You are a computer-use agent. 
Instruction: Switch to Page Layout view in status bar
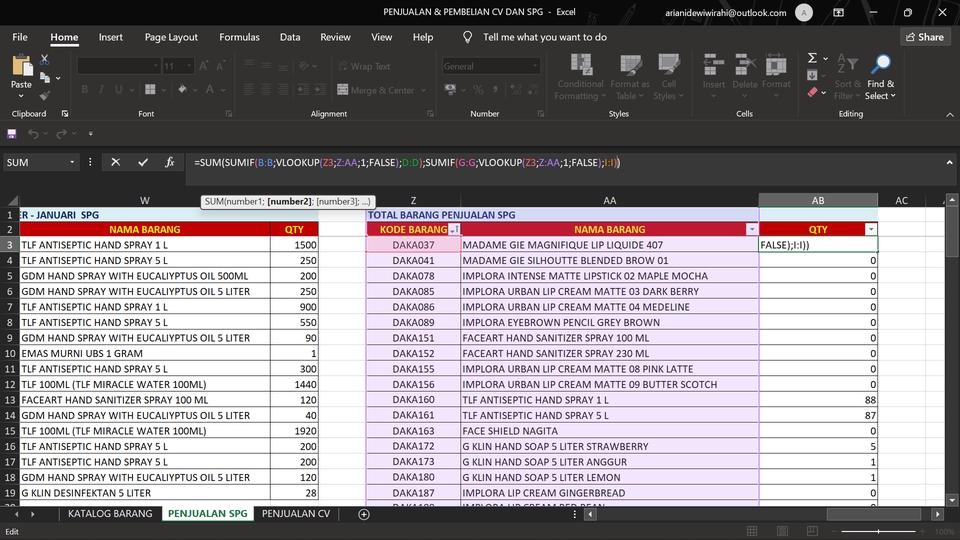782,531
